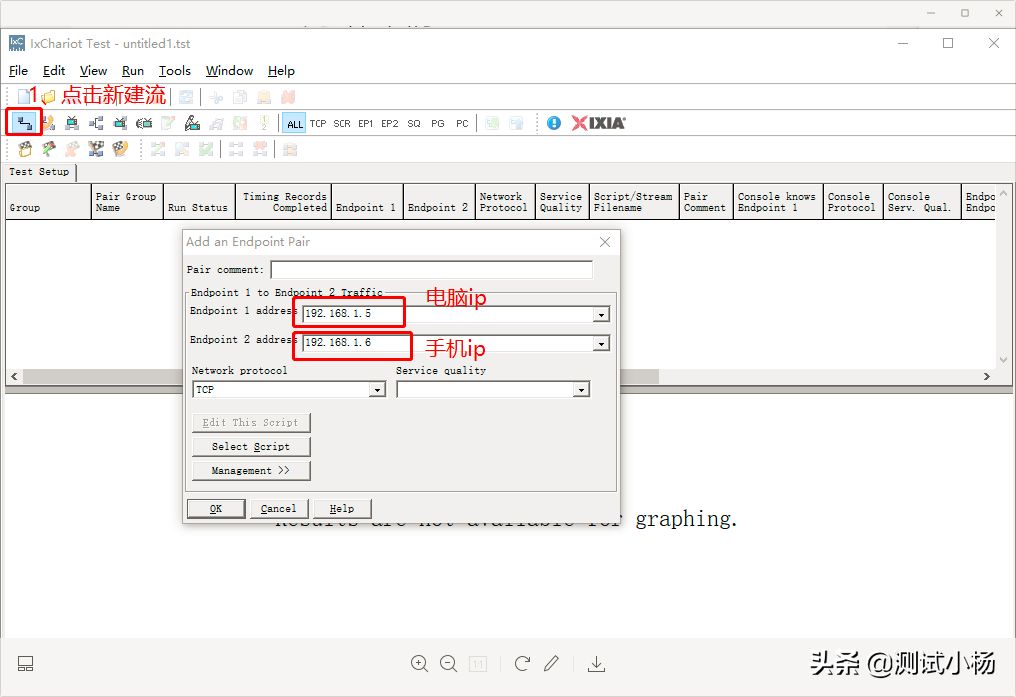Screen dimensions: 1016x697
Task: Open the Service quality dropdown
Action: (581, 389)
